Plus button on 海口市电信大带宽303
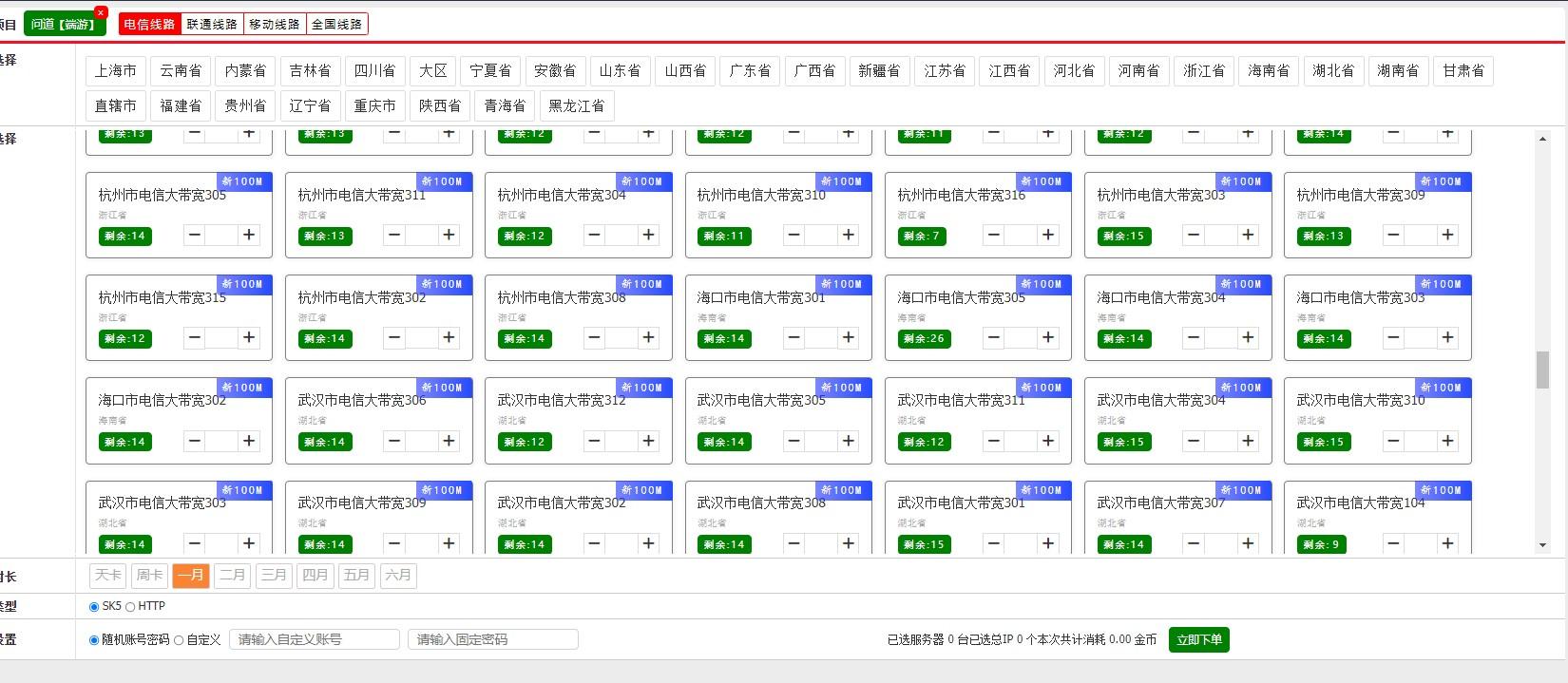This screenshot has height=683, width=1568. [1447, 337]
